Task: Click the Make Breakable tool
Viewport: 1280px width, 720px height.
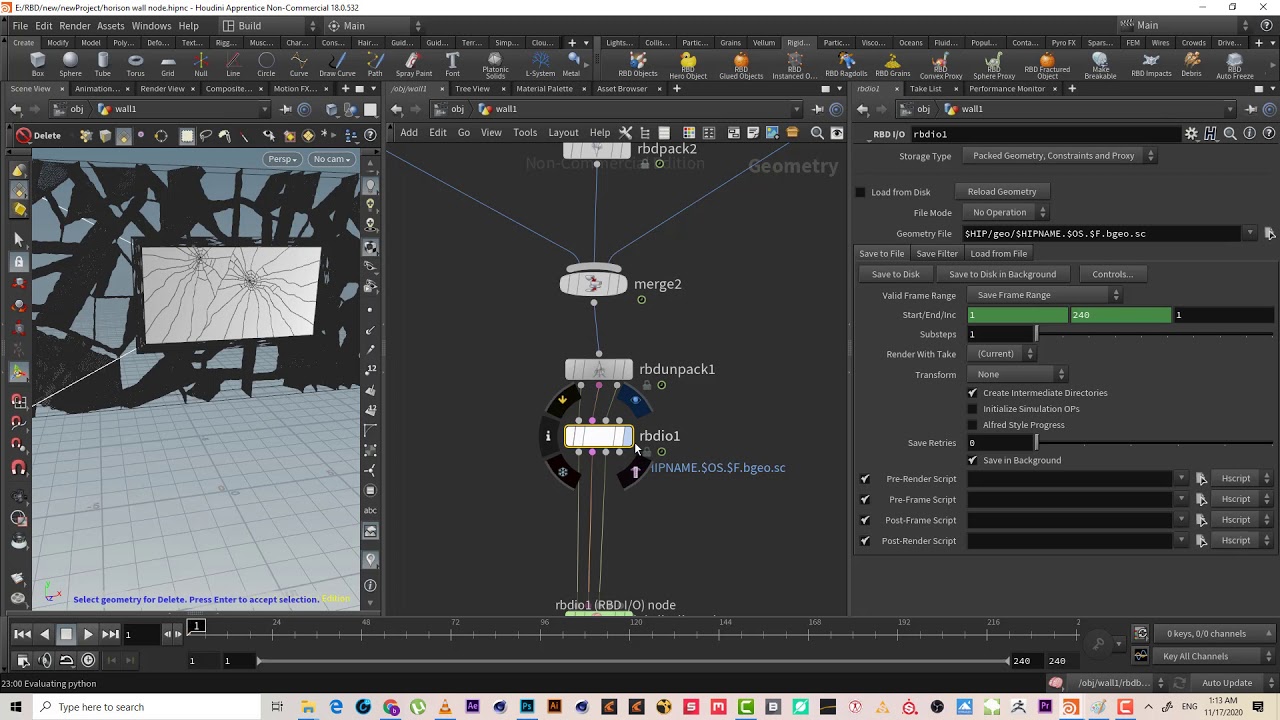Action: [x=1100, y=66]
